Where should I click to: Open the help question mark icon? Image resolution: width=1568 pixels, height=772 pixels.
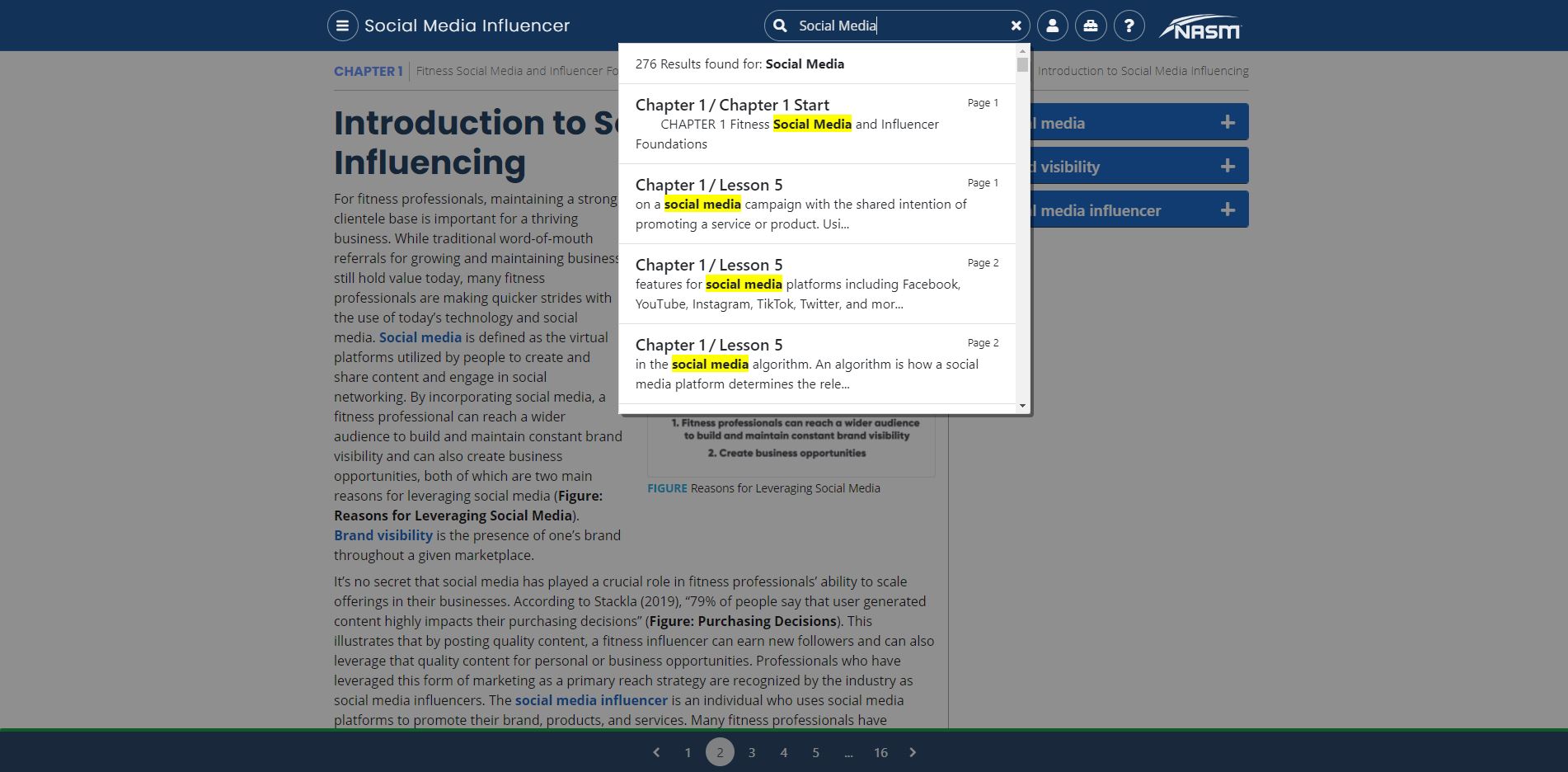click(1129, 26)
